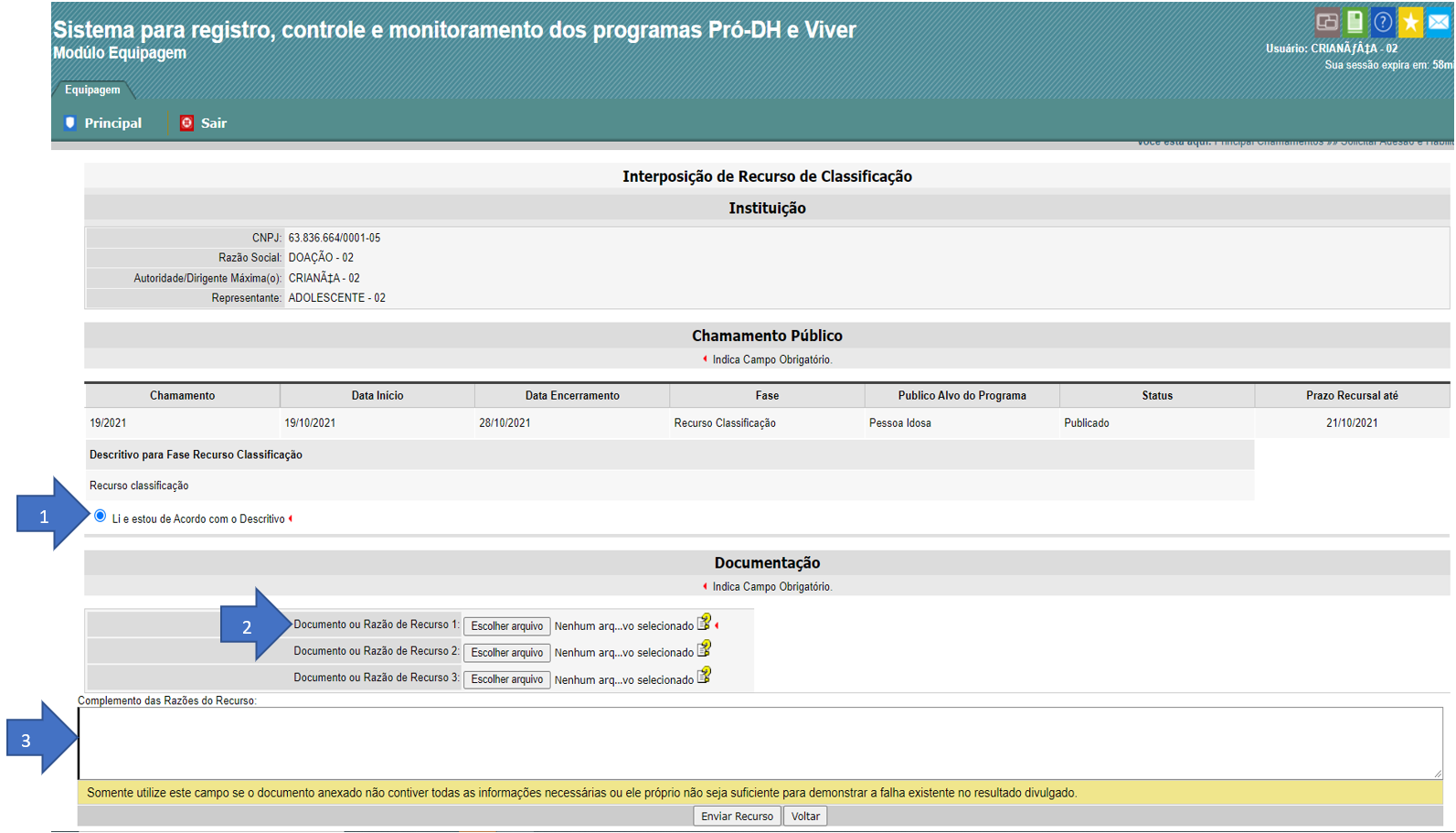Go to Principal menu item
This screenshot has height=833, width=1456.
click(x=112, y=123)
